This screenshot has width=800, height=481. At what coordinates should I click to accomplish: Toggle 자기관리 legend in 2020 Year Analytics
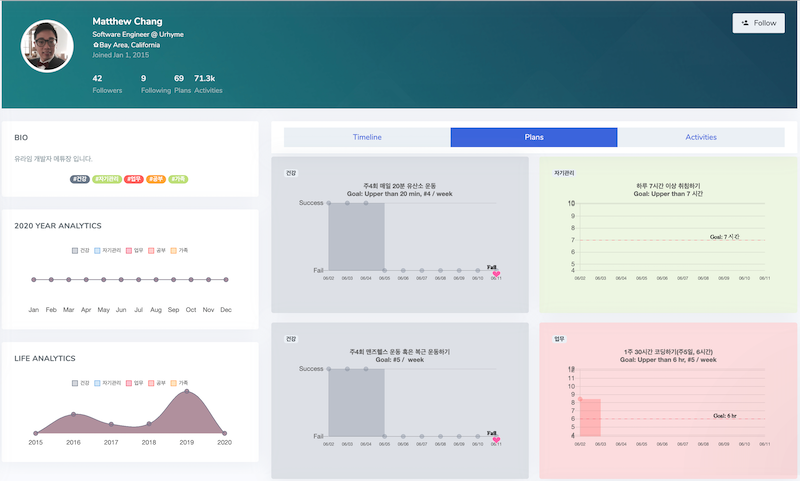(108, 250)
